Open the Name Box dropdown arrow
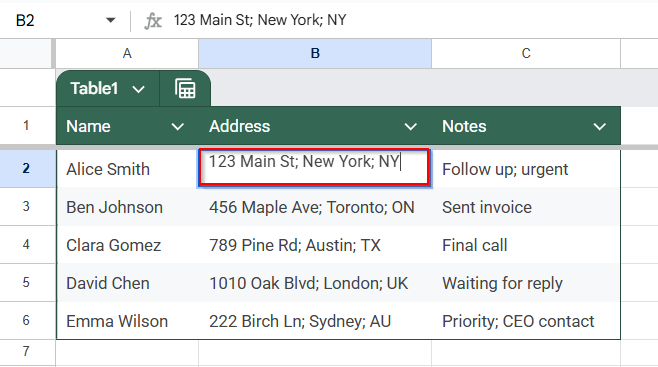Screen dimensions: 658x367 coord(110,20)
